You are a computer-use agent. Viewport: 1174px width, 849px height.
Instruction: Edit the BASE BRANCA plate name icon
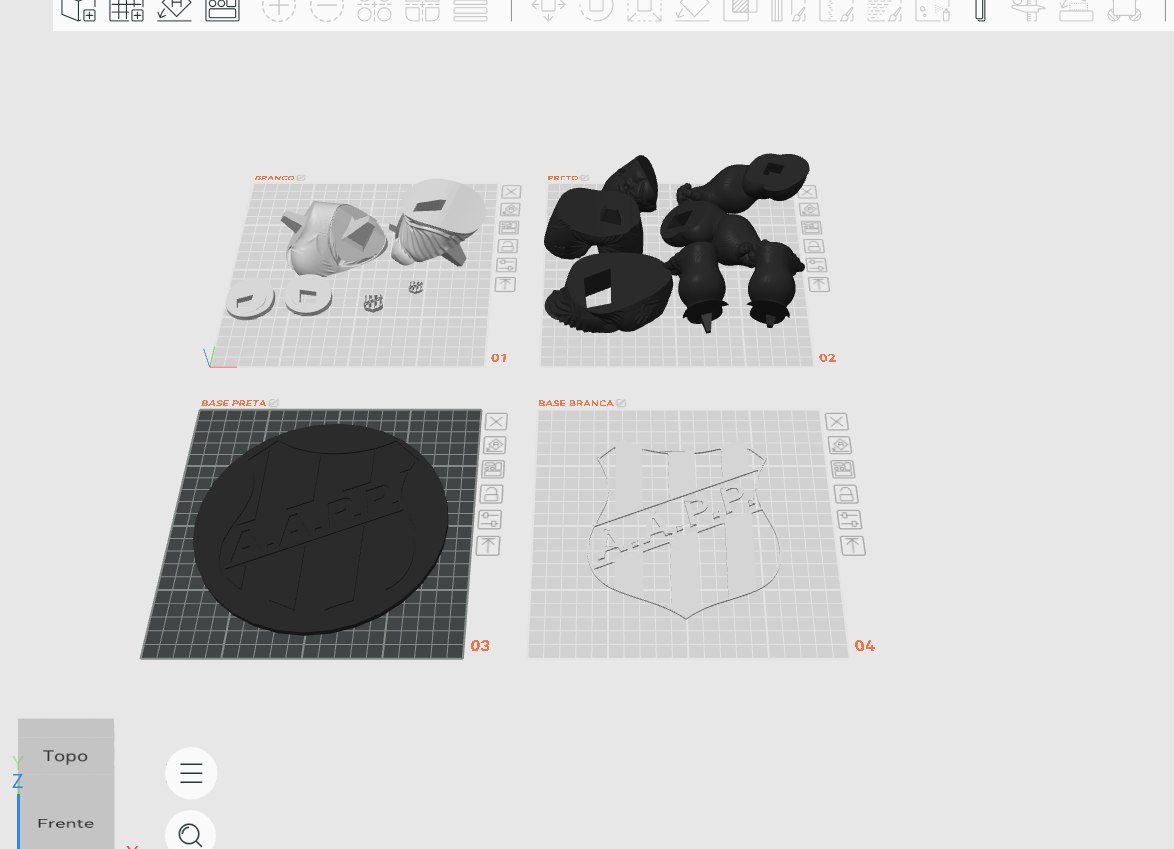pos(621,403)
